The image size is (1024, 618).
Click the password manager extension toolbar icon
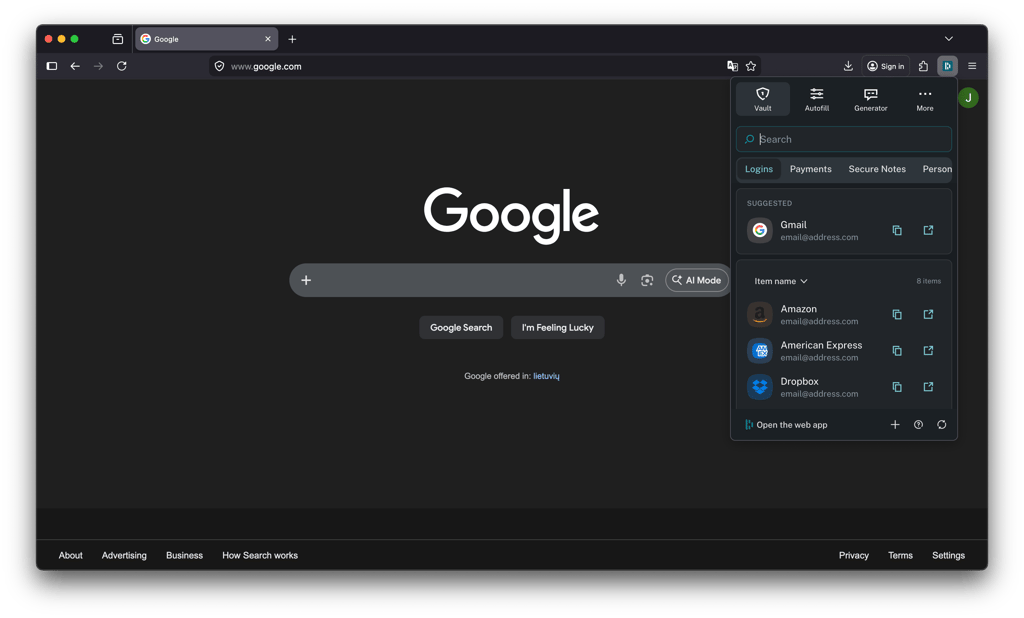[947, 66]
